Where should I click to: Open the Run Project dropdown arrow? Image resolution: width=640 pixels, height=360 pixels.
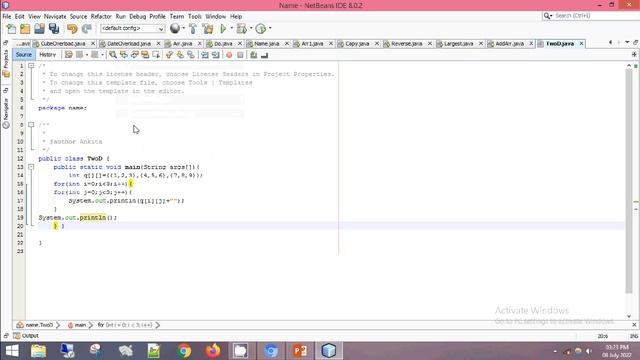231,28
